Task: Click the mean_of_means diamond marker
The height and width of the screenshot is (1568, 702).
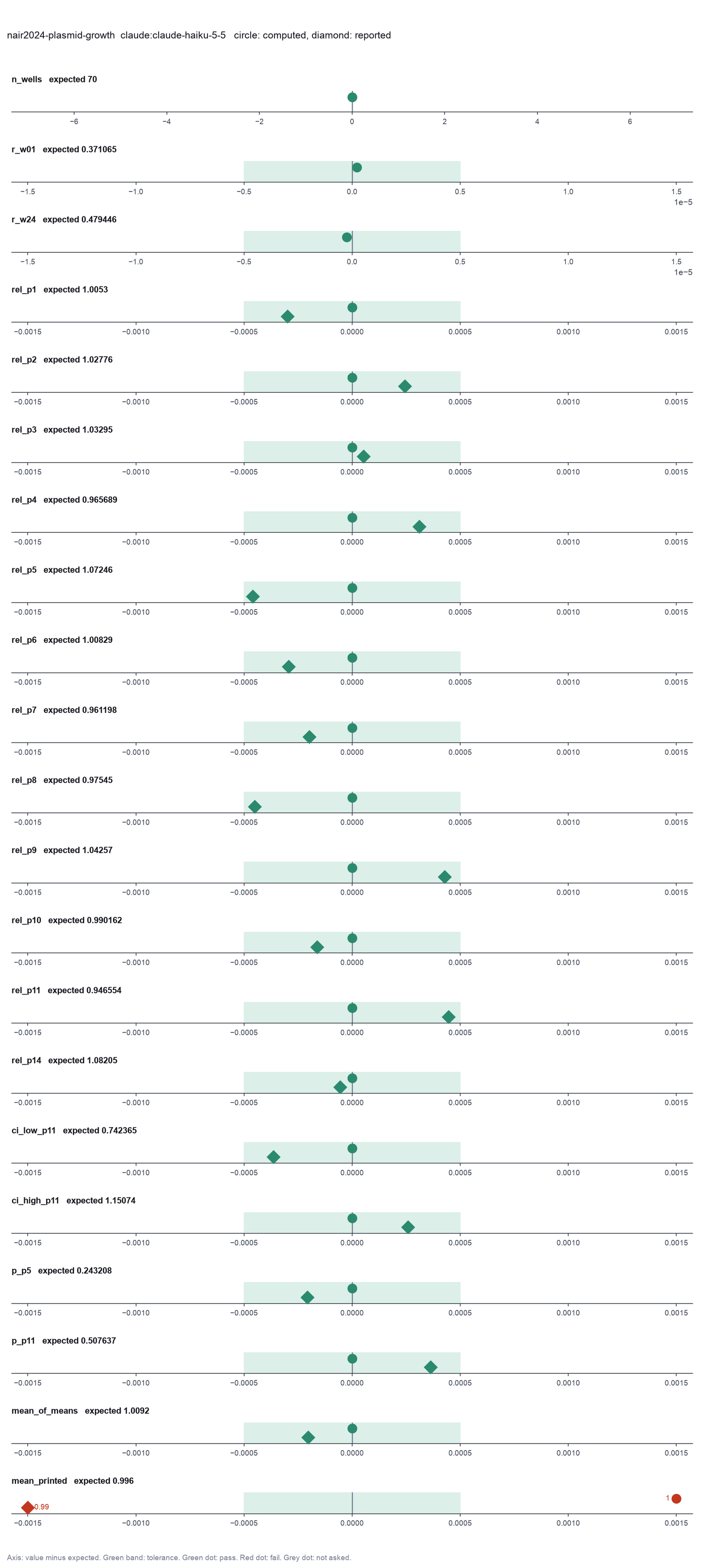Action: click(308, 1438)
